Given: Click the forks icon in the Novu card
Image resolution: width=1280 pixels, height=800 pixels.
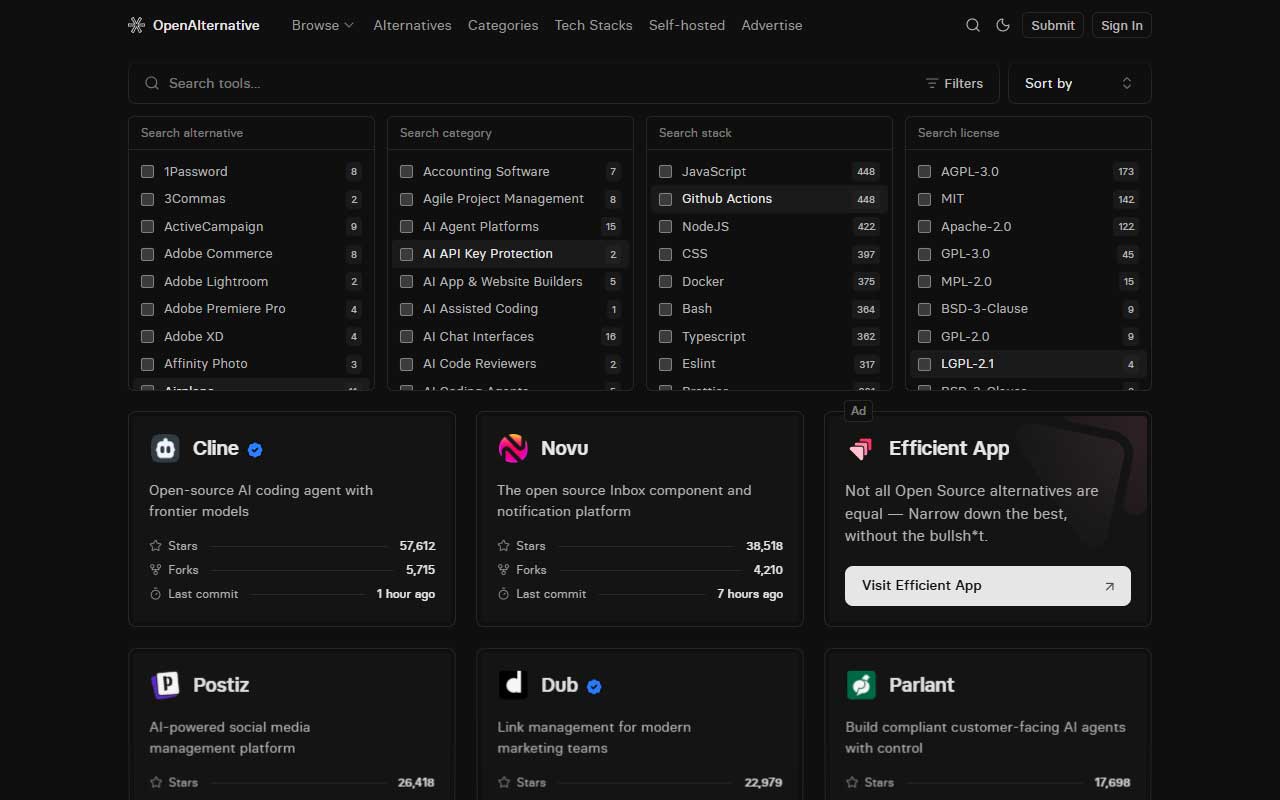Looking at the screenshot, I should [503, 570].
